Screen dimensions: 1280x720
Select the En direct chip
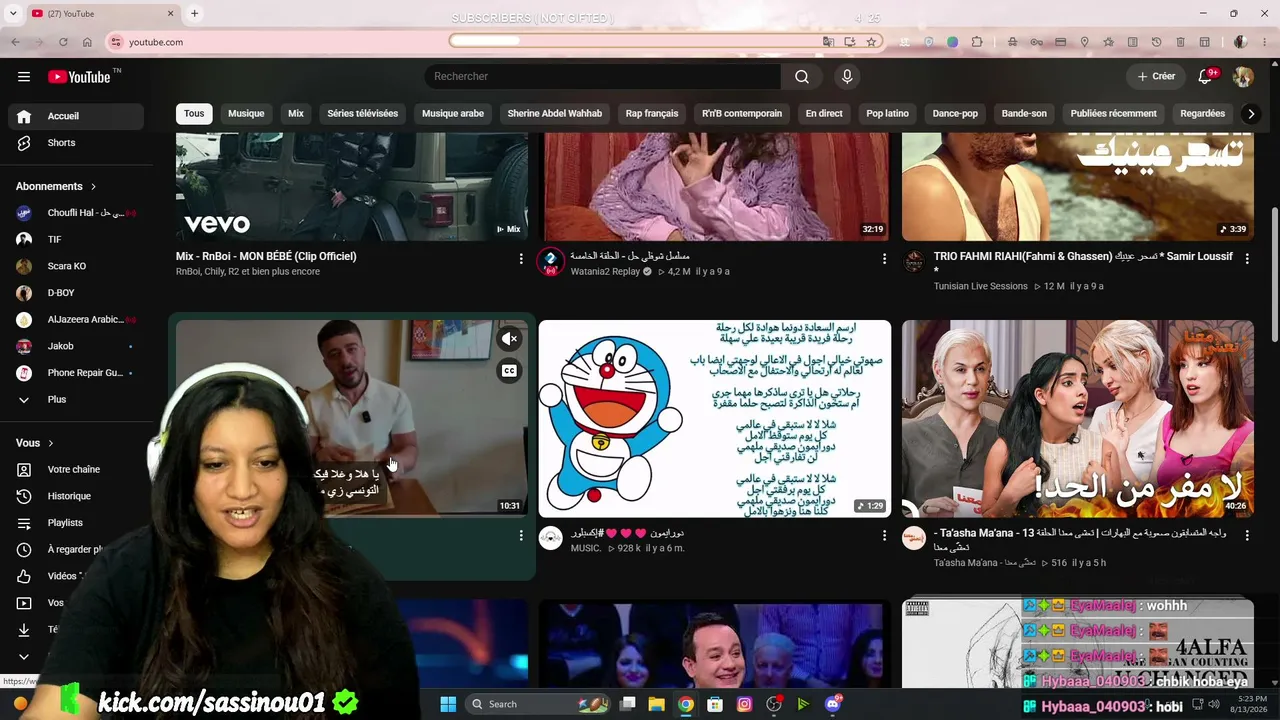(x=824, y=114)
